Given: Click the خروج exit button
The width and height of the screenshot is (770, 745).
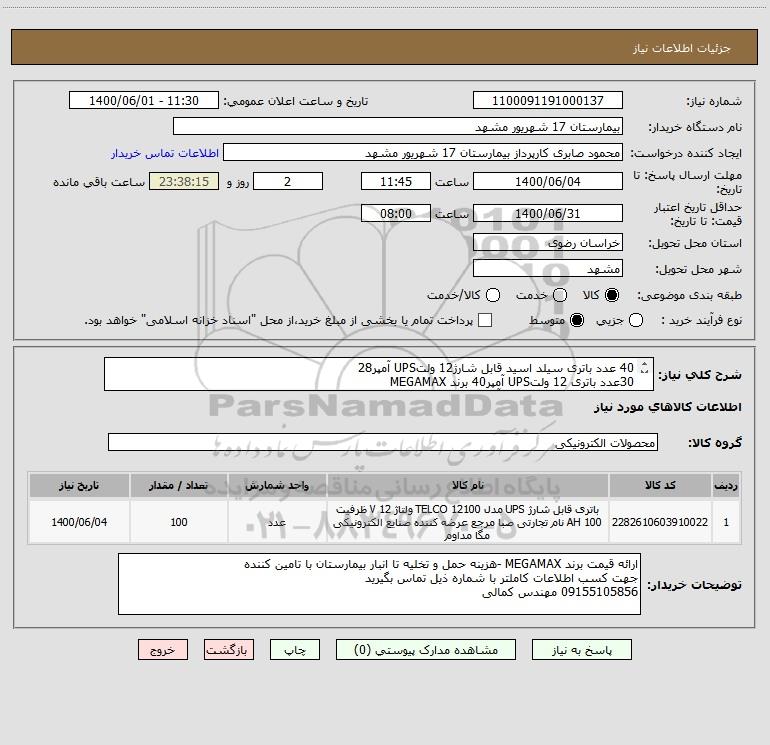Looking at the screenshot, I should tap(163, 650).
